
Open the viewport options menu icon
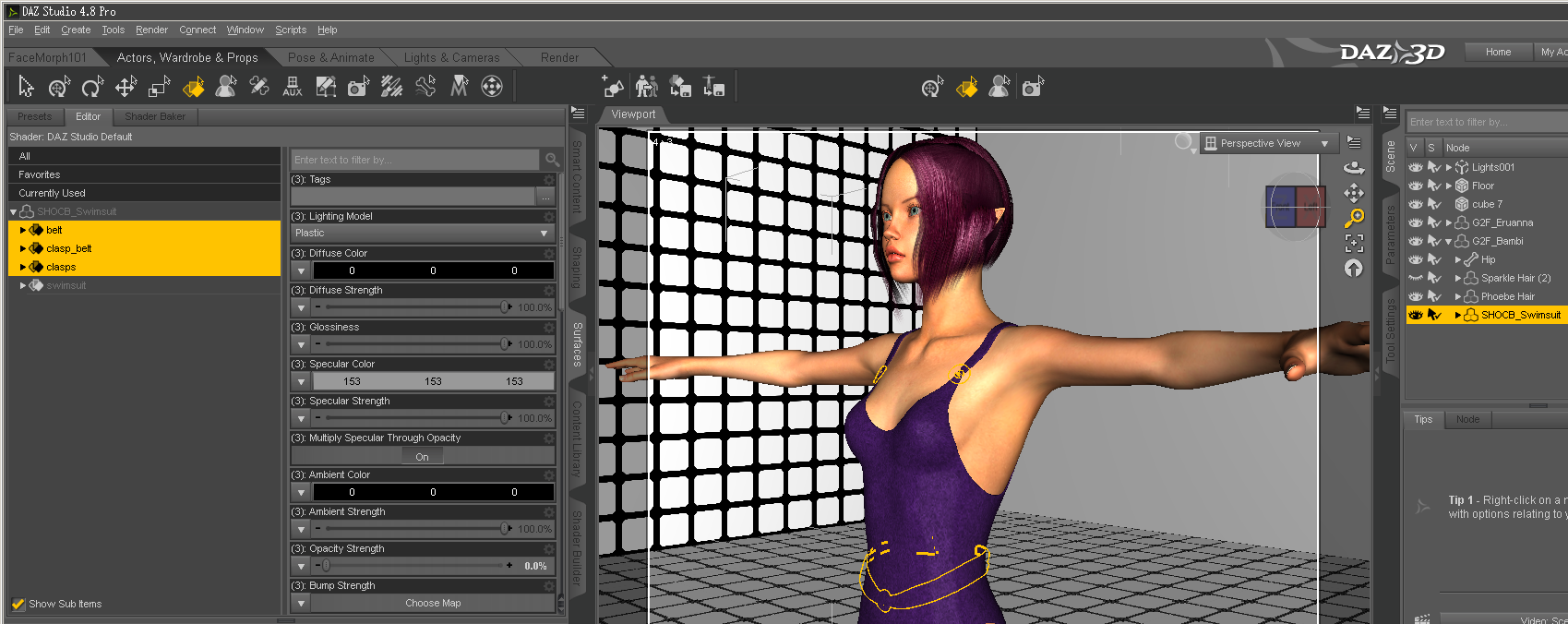coord(1354,142)
